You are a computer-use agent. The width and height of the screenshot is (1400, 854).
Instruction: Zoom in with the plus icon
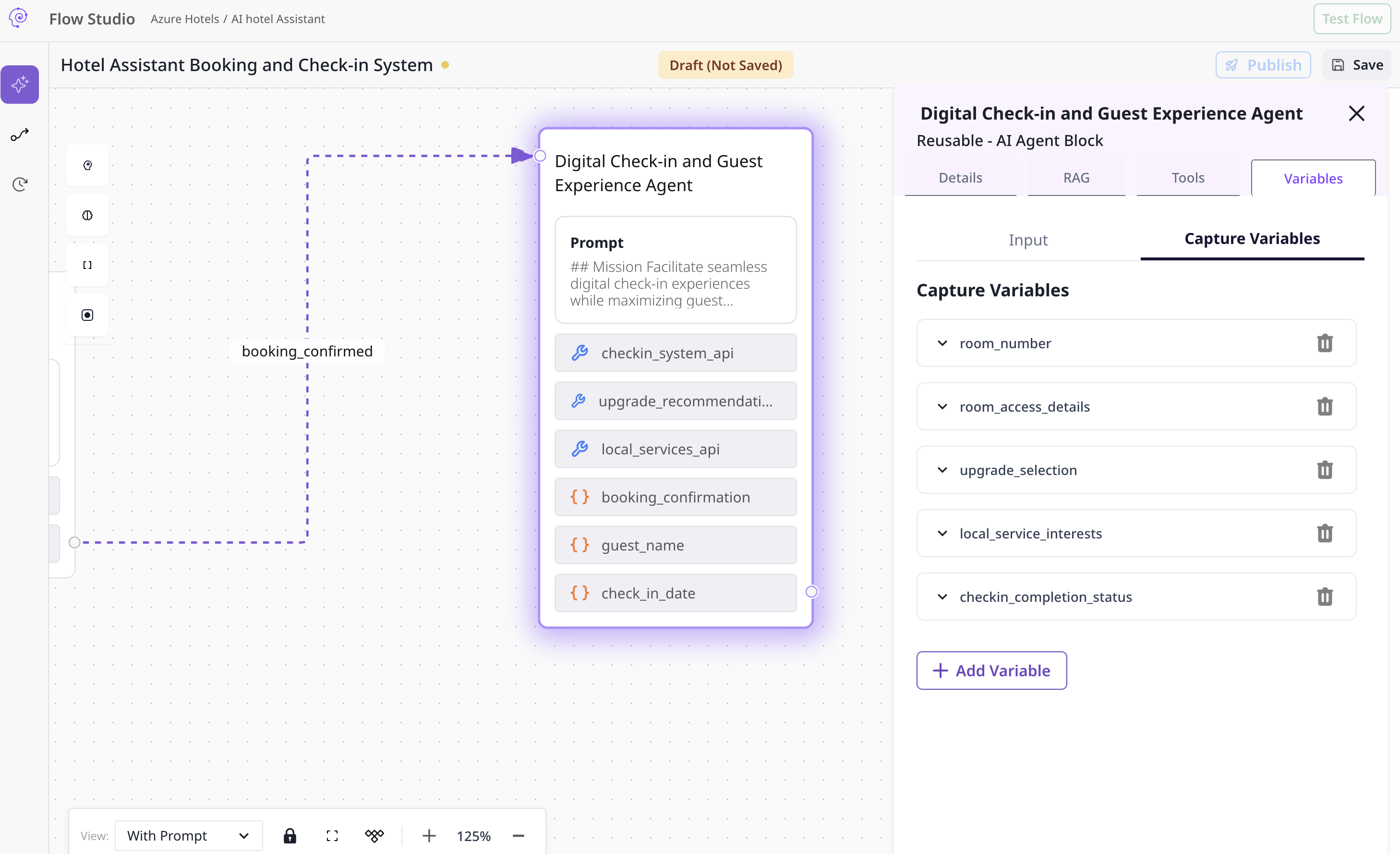click(x=429, y=835)
